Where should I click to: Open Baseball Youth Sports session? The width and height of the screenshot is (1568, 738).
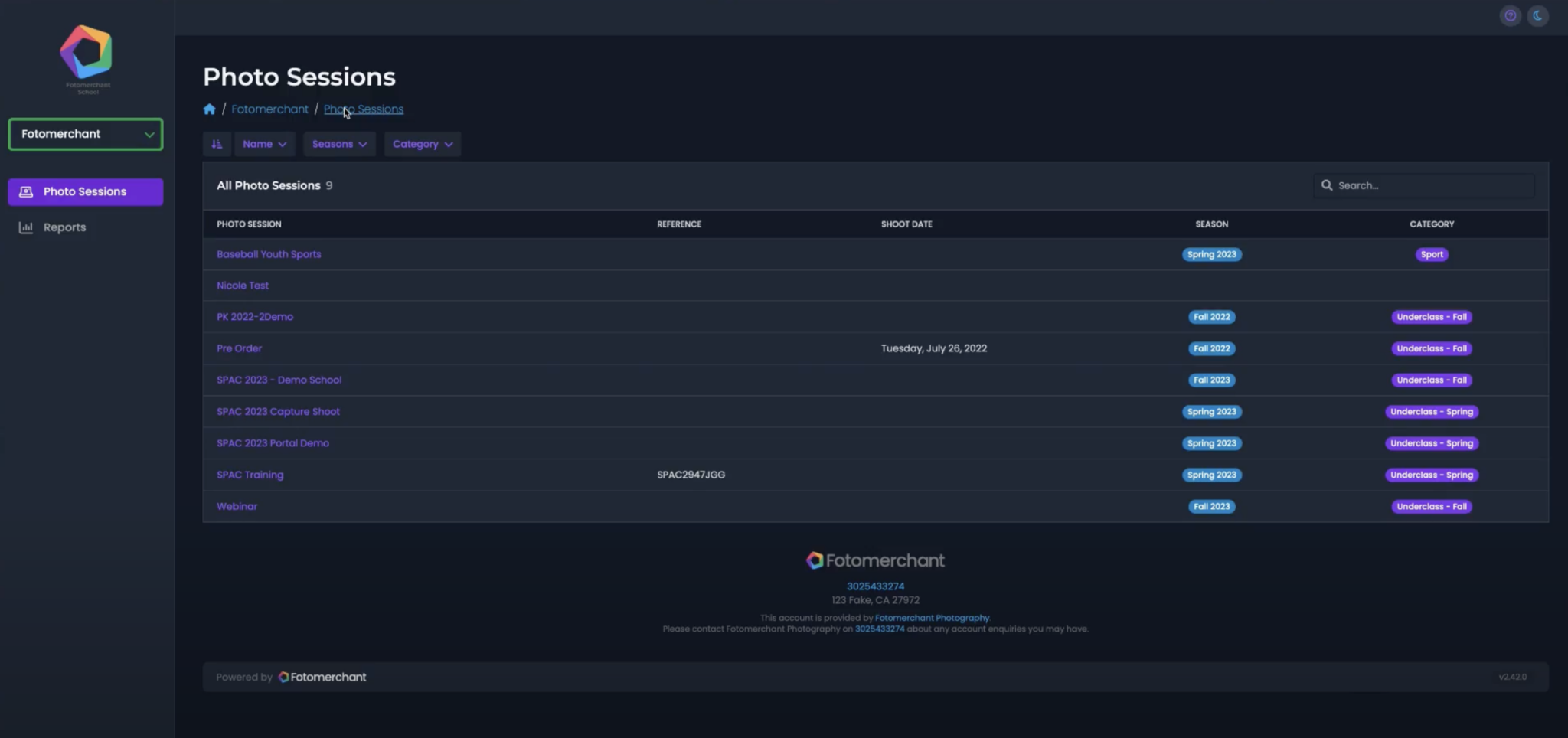[x=269, y=254]
